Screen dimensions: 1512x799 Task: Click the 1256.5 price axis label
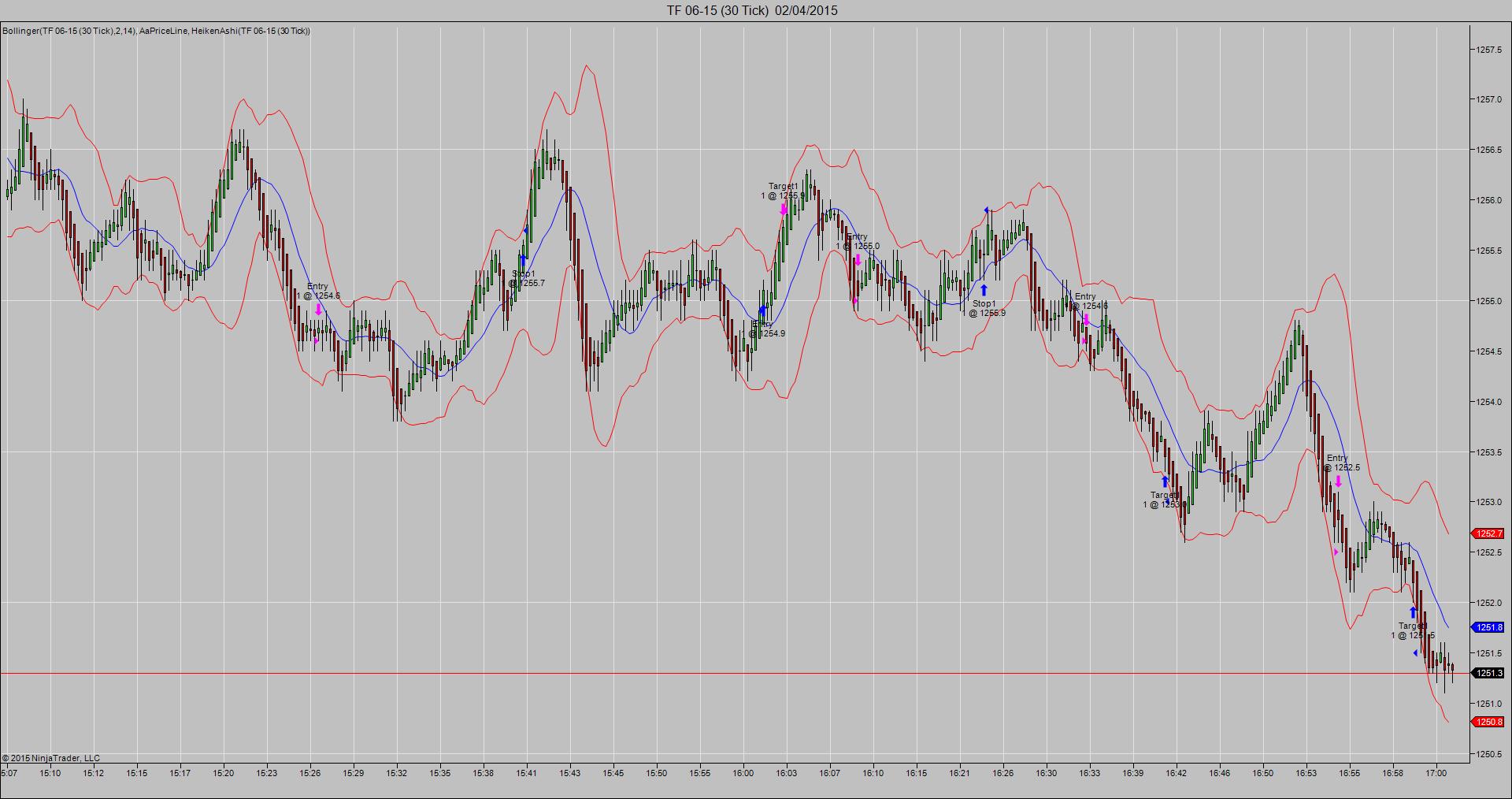(x=1490, y=150)
